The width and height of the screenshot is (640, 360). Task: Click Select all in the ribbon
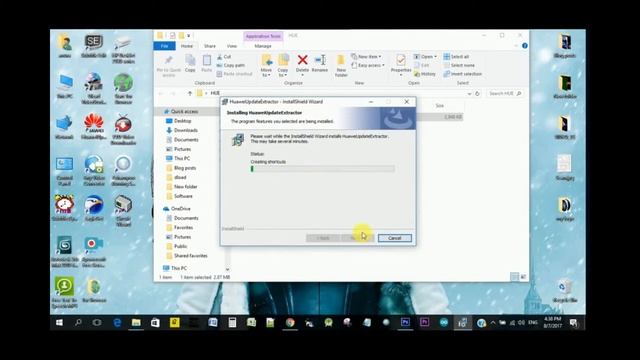456,57
